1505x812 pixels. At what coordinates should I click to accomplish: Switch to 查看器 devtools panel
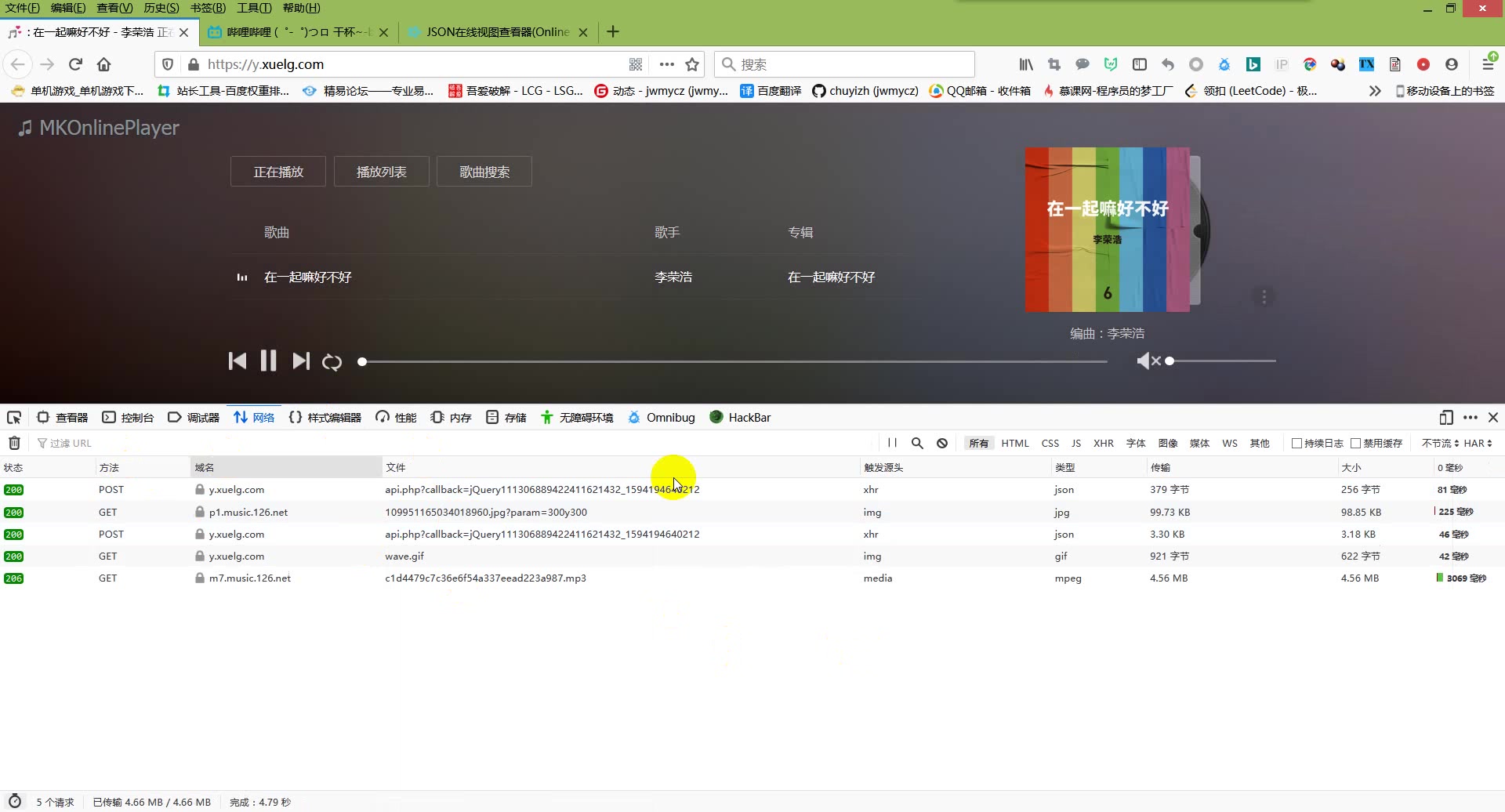63,417
